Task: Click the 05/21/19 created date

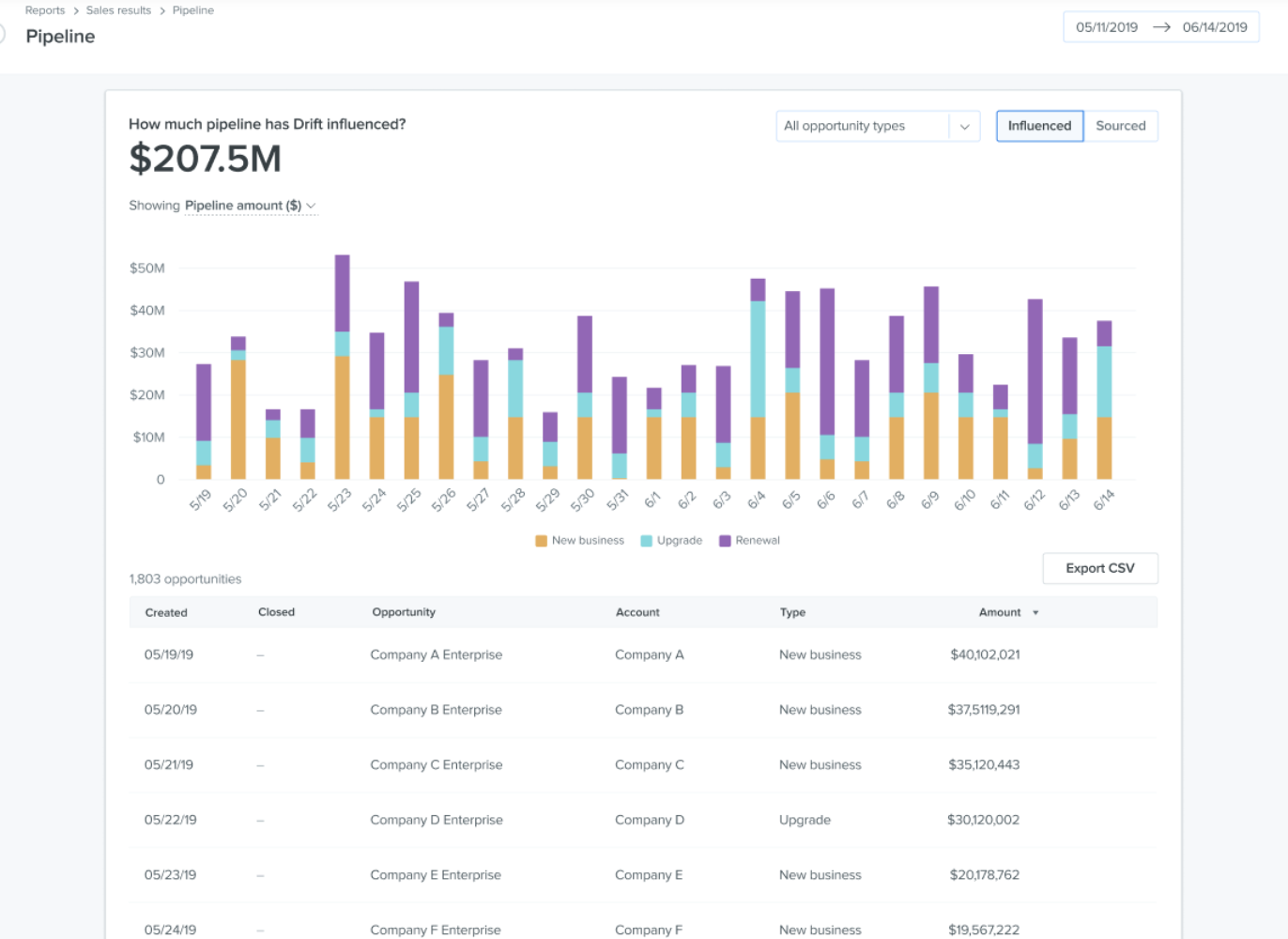Action: [x=169, y=764]
